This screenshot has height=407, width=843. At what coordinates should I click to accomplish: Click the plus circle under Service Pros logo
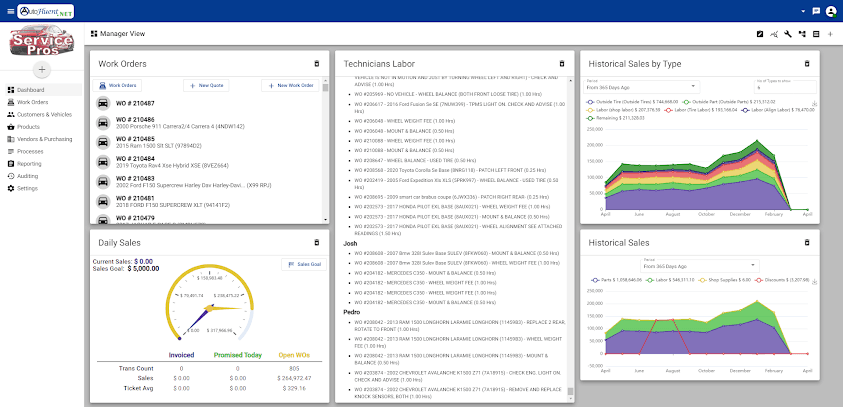(42, 69)
